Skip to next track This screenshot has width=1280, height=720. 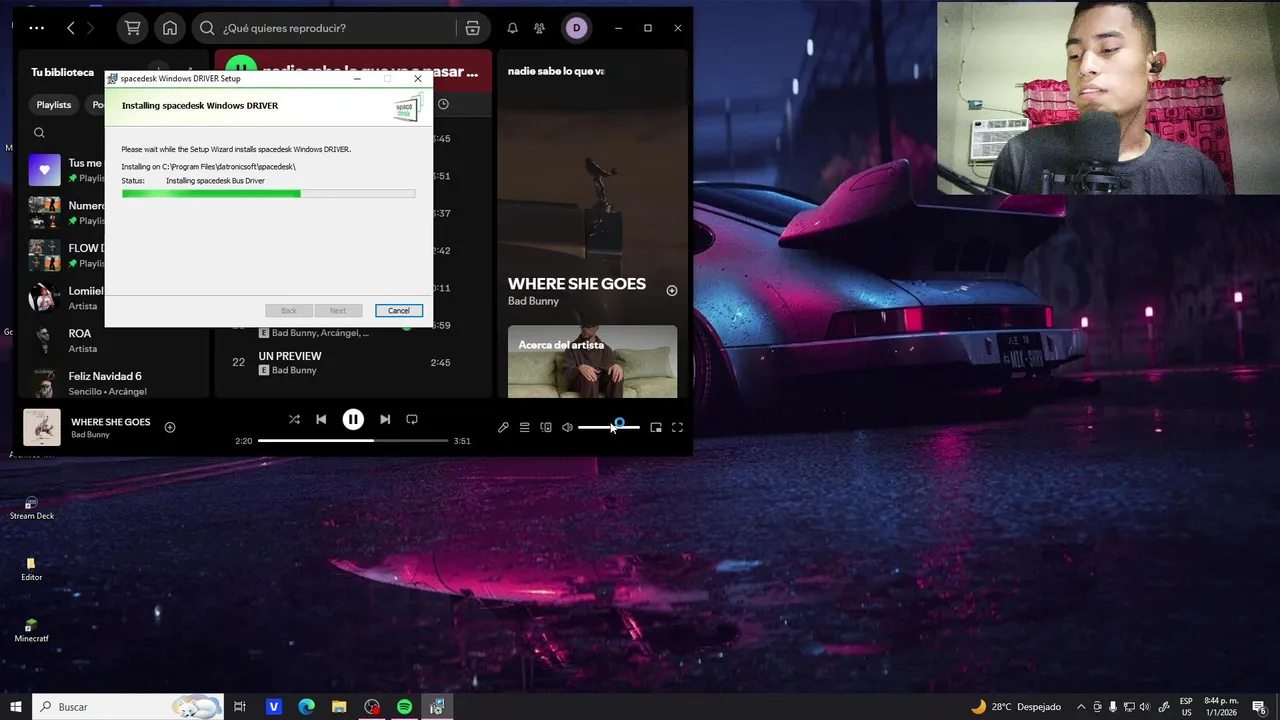pos(385,419)
